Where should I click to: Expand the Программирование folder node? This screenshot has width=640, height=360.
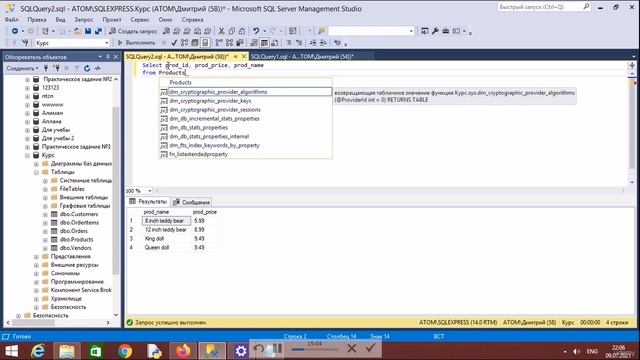click(36, 282)
